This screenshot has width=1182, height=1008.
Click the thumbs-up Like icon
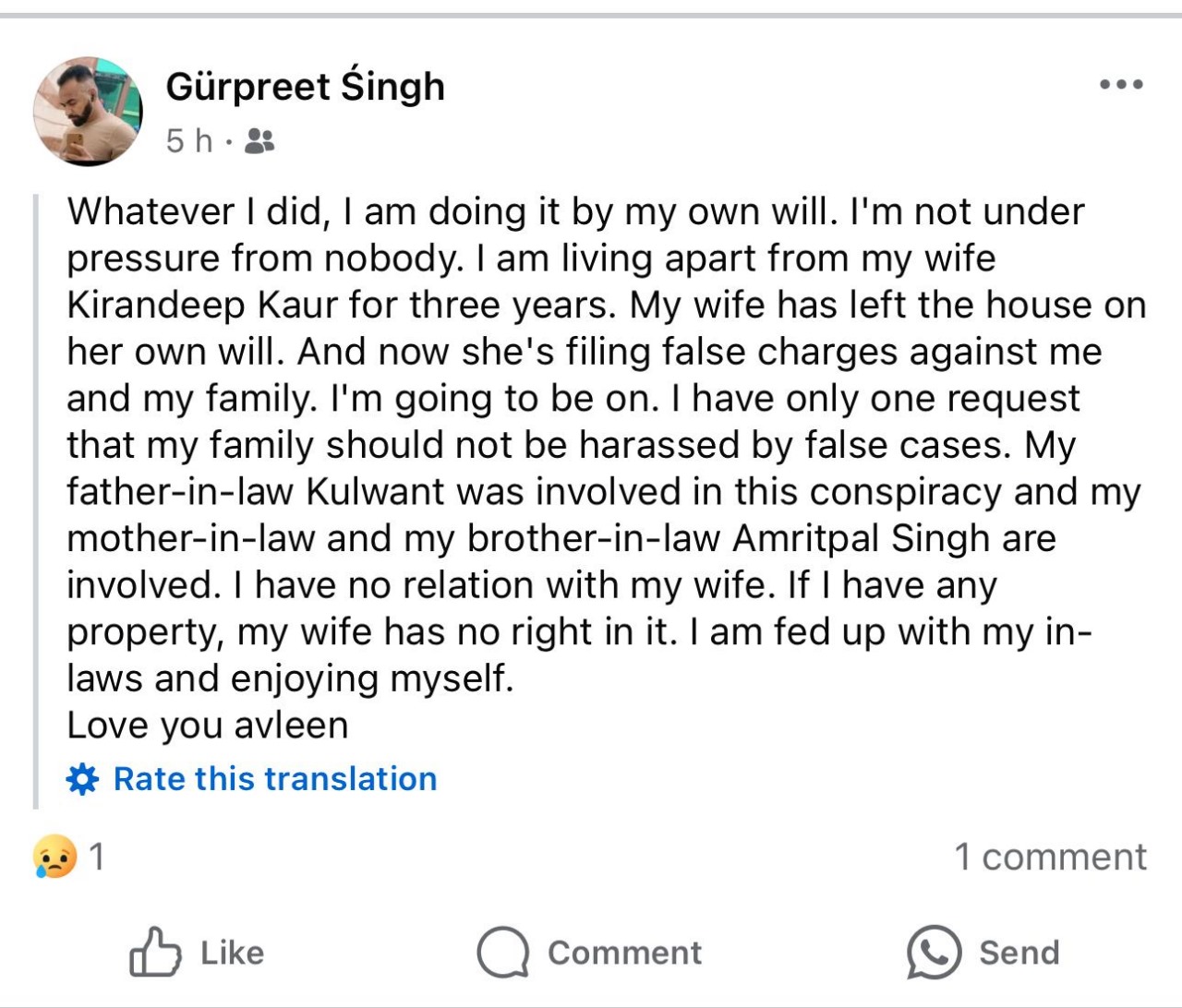[155, 952]
